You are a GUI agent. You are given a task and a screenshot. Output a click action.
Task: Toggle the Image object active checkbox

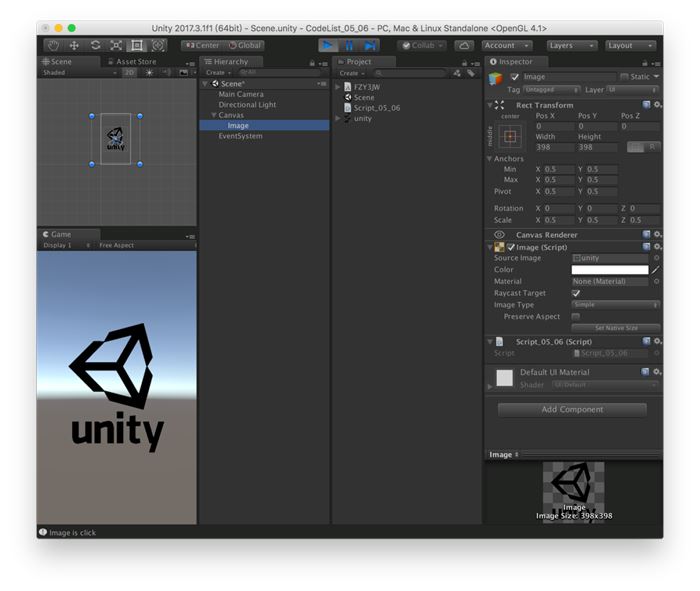515,77
